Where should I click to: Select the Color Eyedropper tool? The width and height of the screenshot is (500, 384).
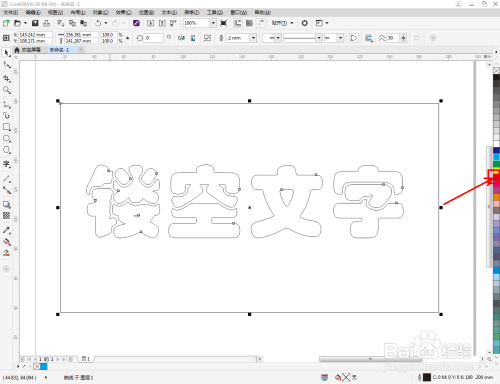coord(6,230)
